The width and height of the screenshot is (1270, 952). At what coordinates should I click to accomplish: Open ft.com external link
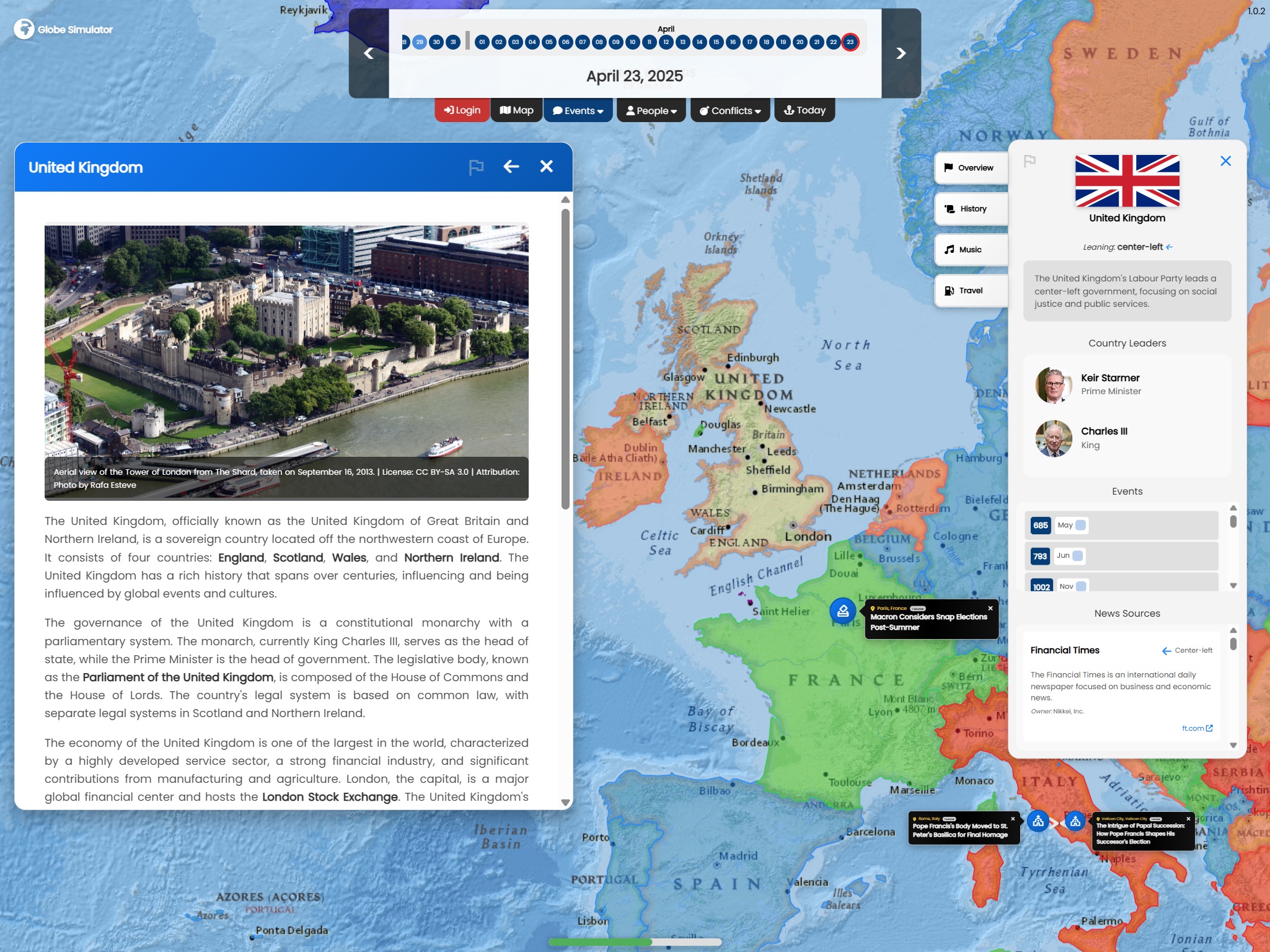1197,728
